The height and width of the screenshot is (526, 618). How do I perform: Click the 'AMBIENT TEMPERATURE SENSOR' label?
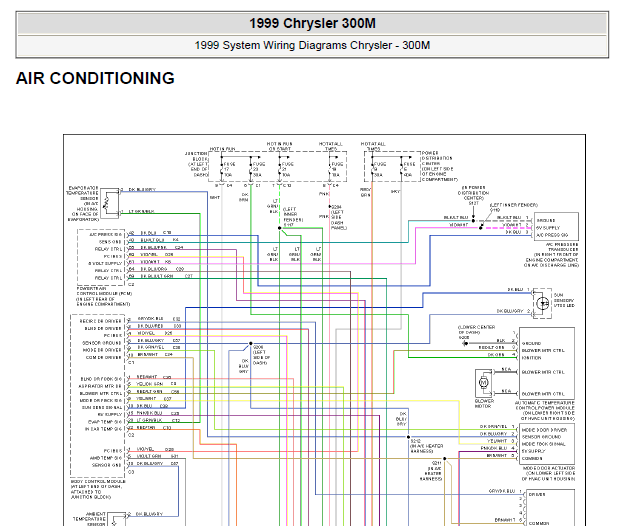[89, 519]
